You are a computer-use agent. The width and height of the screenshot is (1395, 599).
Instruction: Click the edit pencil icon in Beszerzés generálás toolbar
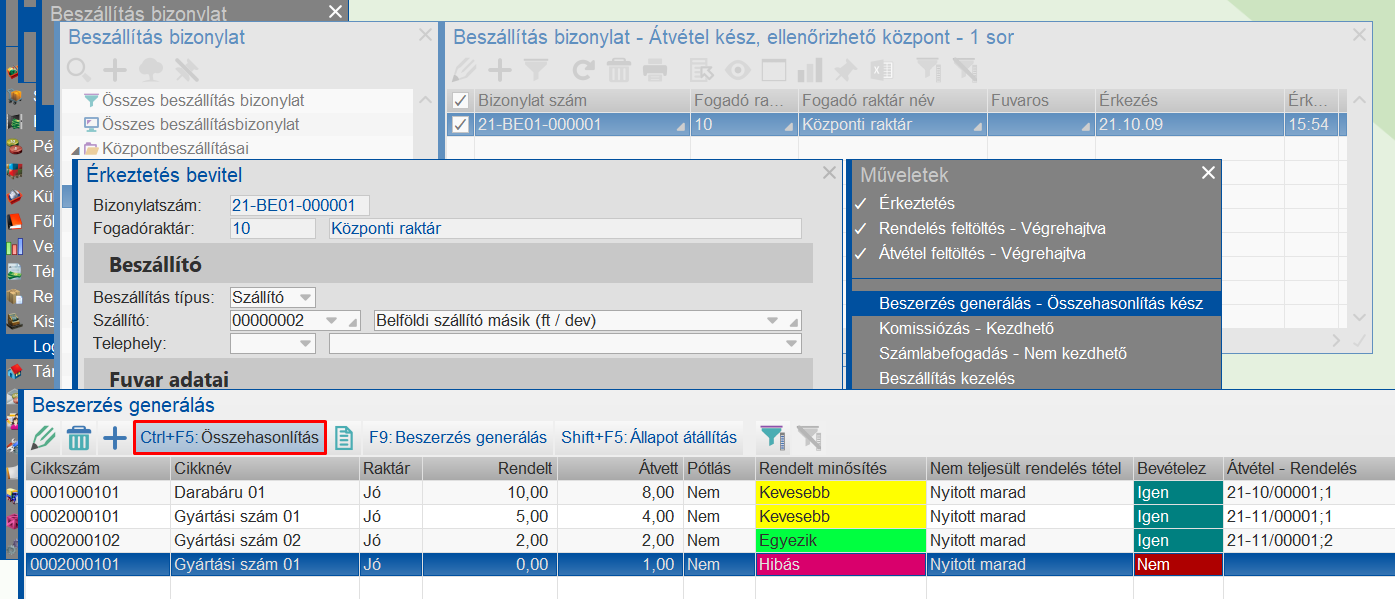pyautogui.click(x=44, y=438)
